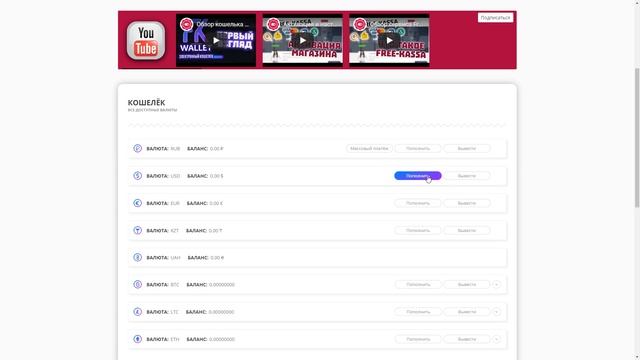Click Вывести in the LTC row

click(467, 312)
